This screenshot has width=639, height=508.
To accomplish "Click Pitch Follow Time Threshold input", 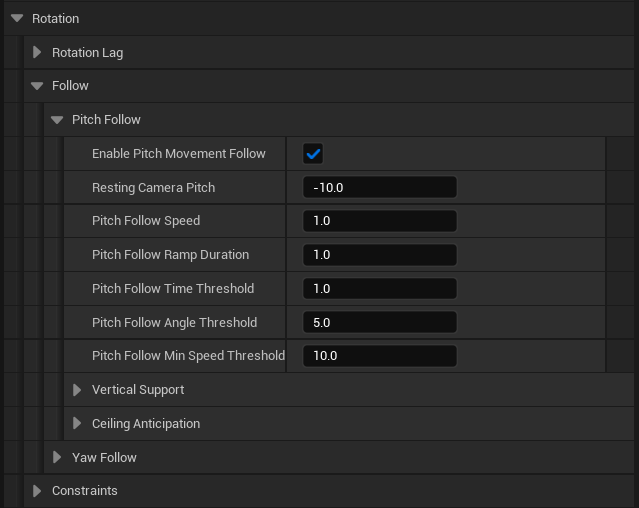I will coord(379,289).
